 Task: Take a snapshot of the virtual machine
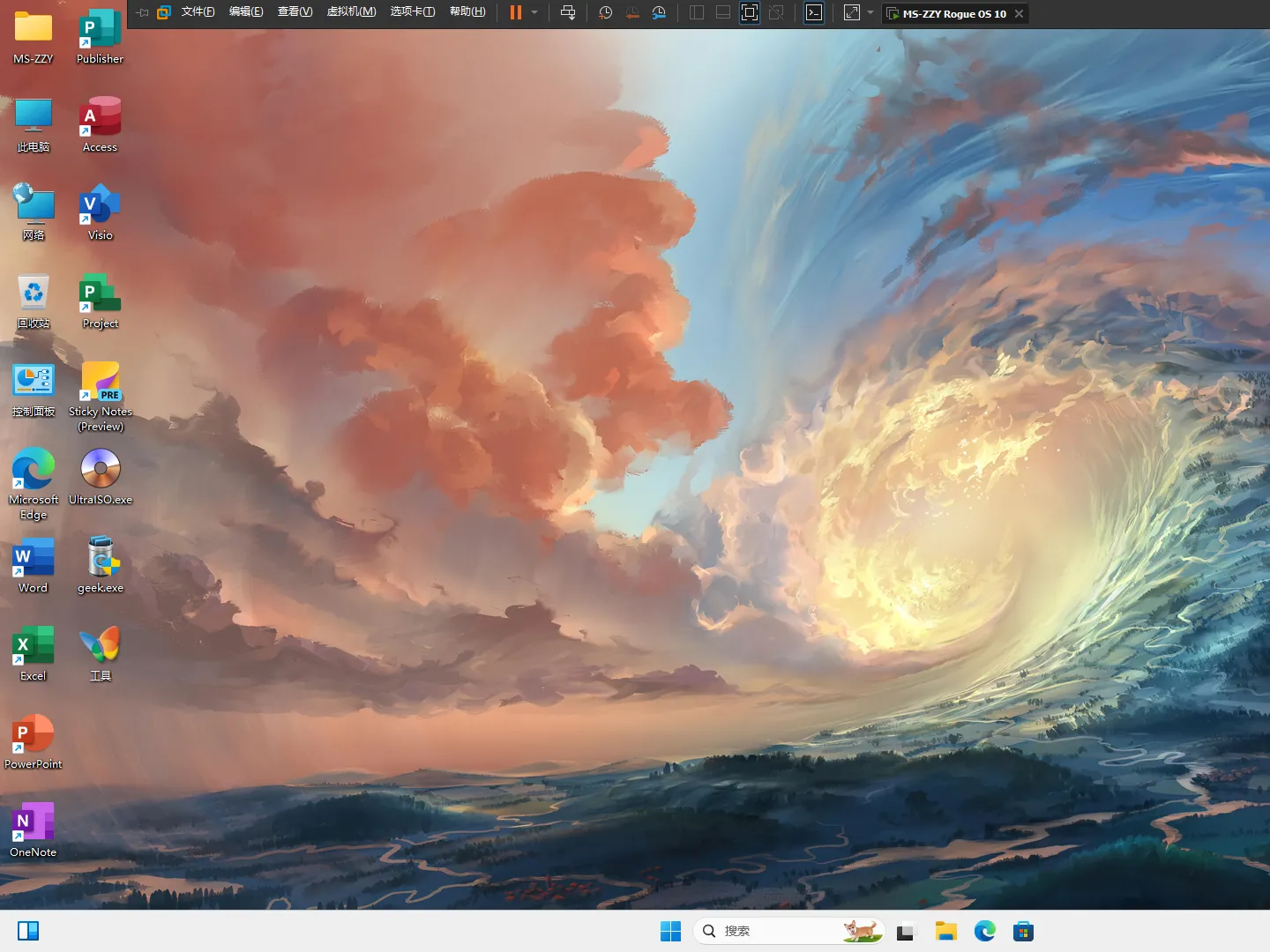click(x=605, y=12)
